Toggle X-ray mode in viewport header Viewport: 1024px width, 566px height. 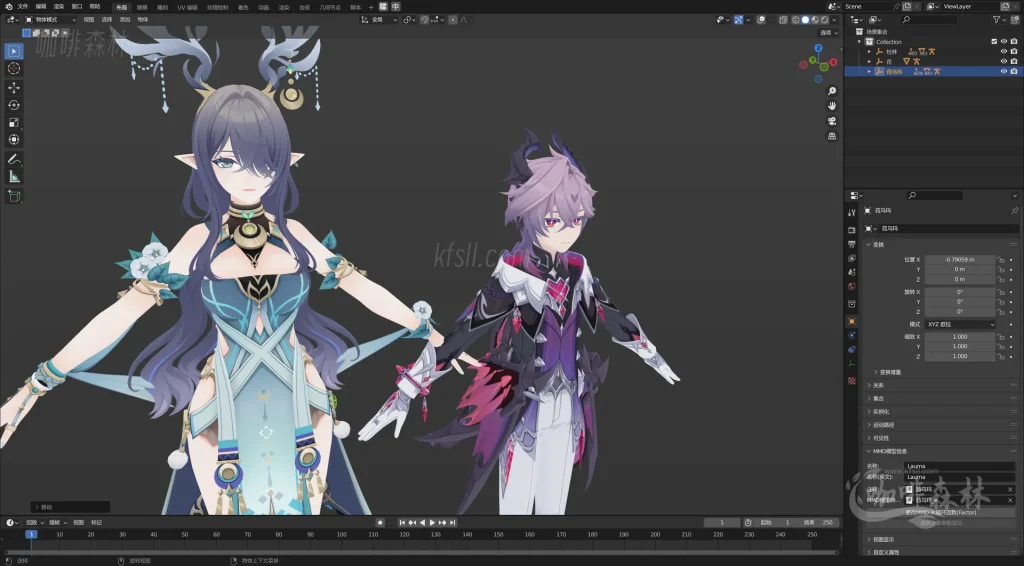click(x=783, y=20)
